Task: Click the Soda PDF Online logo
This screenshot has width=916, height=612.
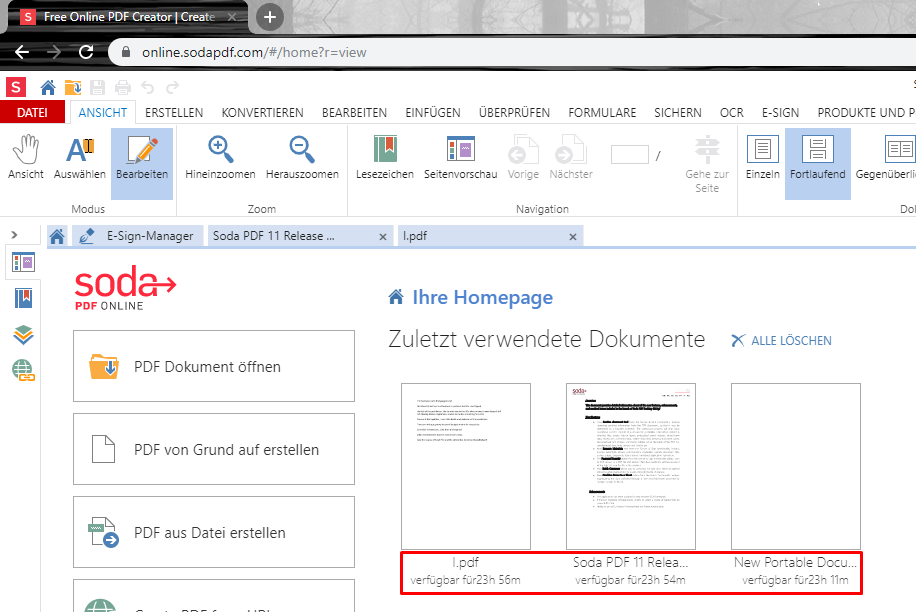Action: coord(125,287)
